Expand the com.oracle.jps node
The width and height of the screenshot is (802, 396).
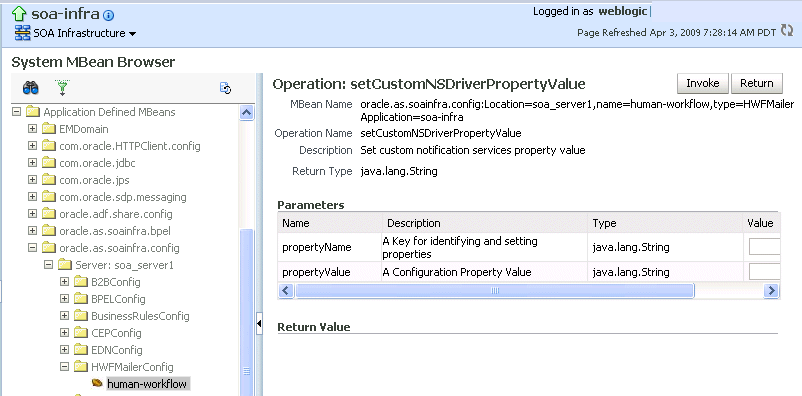(33, 180)
